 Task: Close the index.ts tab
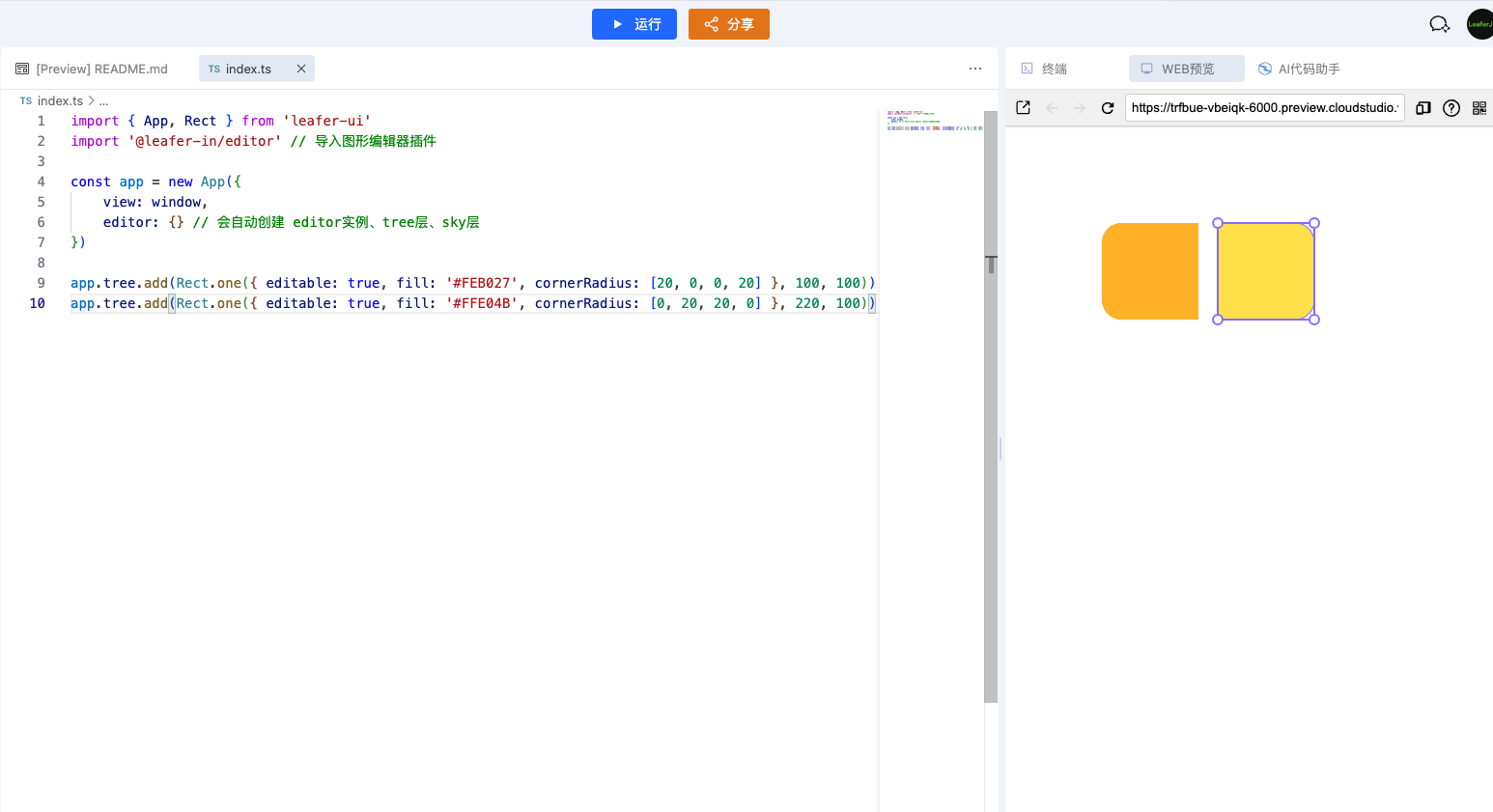301,69
